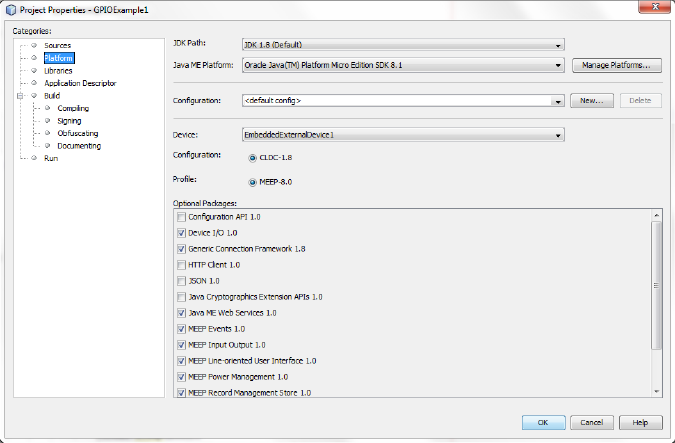The width and height of the screenshot is (675, 443).
Task: Open the default config dropdown
Action: click(403, 100)
